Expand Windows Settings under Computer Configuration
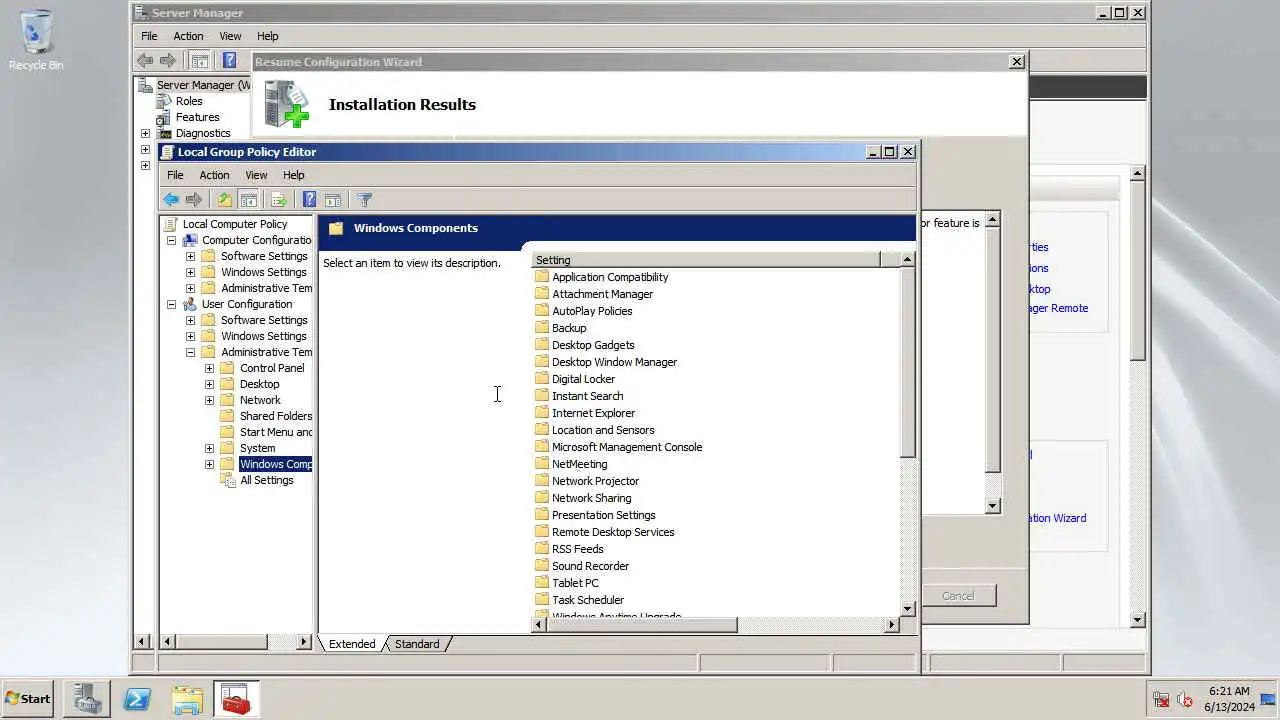The height and width of the screenshot is (720, 1280). (x=190, y=272)
